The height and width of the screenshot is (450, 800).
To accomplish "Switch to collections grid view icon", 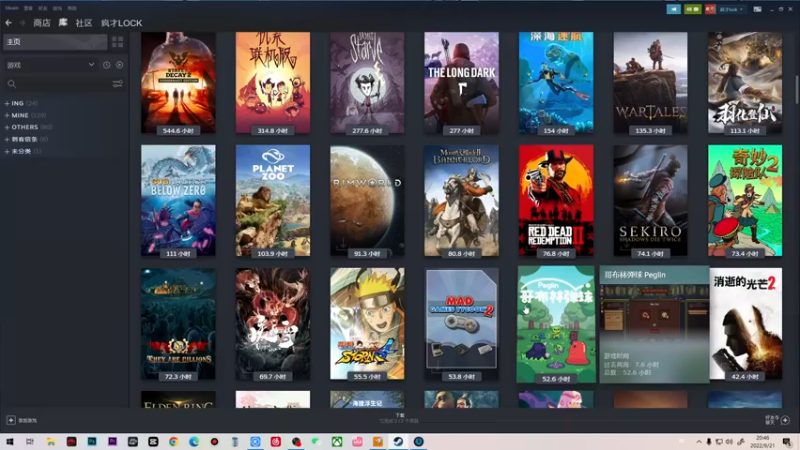I will click(x=117, y=42).
